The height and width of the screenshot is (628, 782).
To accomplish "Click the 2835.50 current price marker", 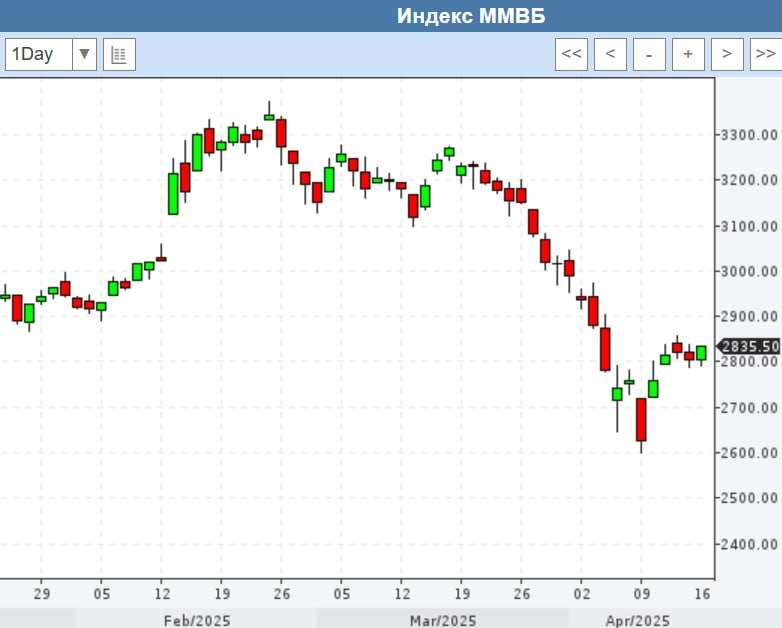I will point(749,346).
